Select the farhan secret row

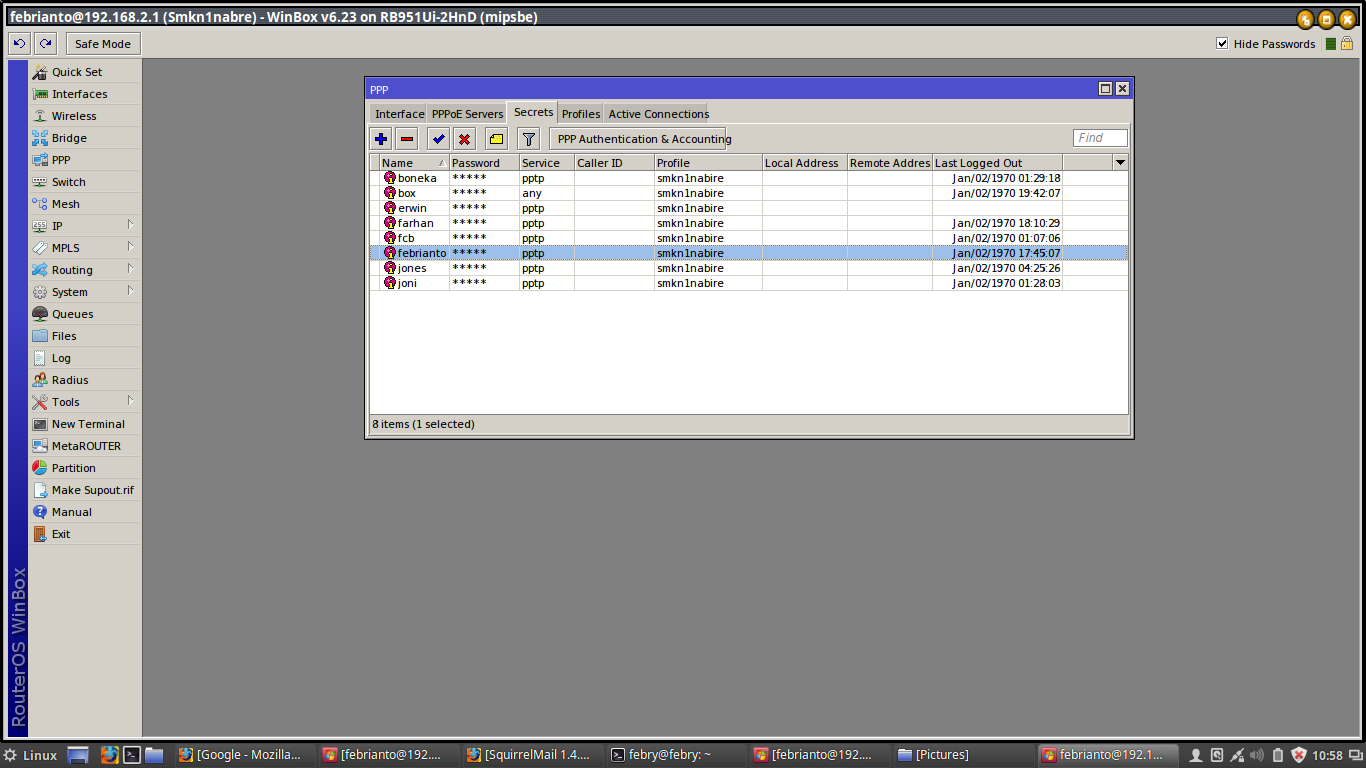pos(748,223)
